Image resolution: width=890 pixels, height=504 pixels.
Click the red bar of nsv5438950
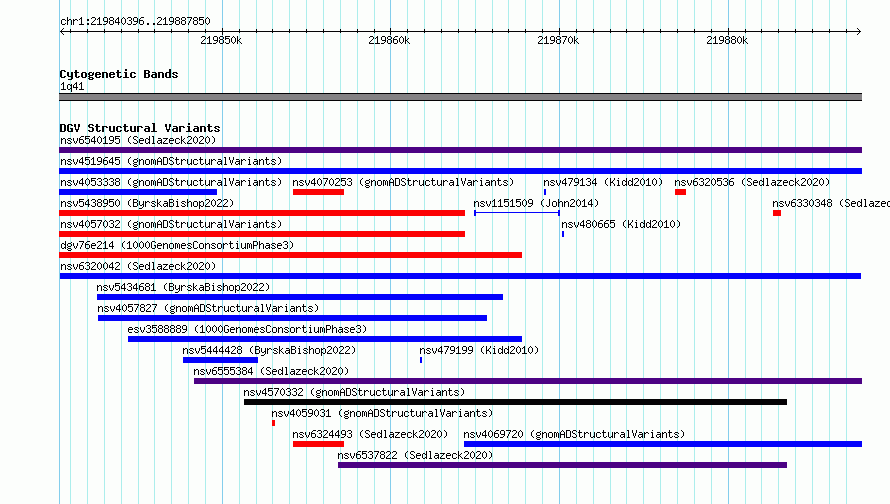262,213
